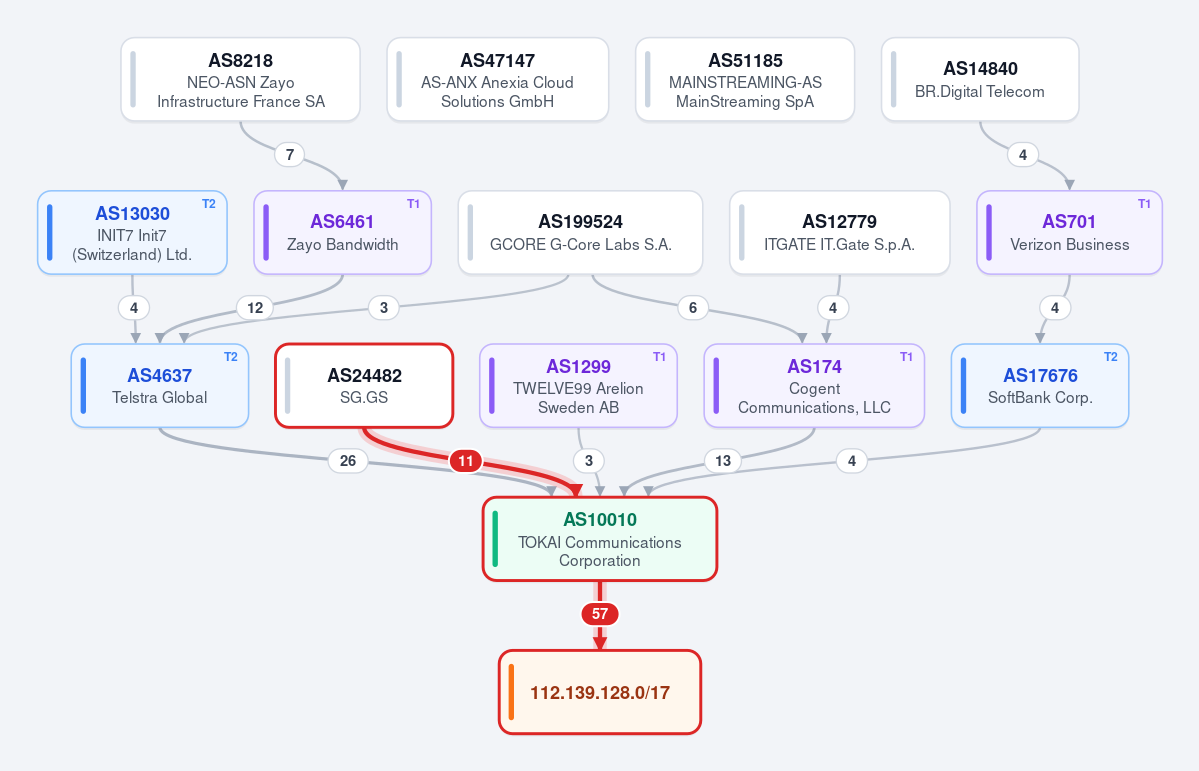Click the T1 badge on AS6461
The height and width of the screenshot is (771, 1199).
point(413,203)
